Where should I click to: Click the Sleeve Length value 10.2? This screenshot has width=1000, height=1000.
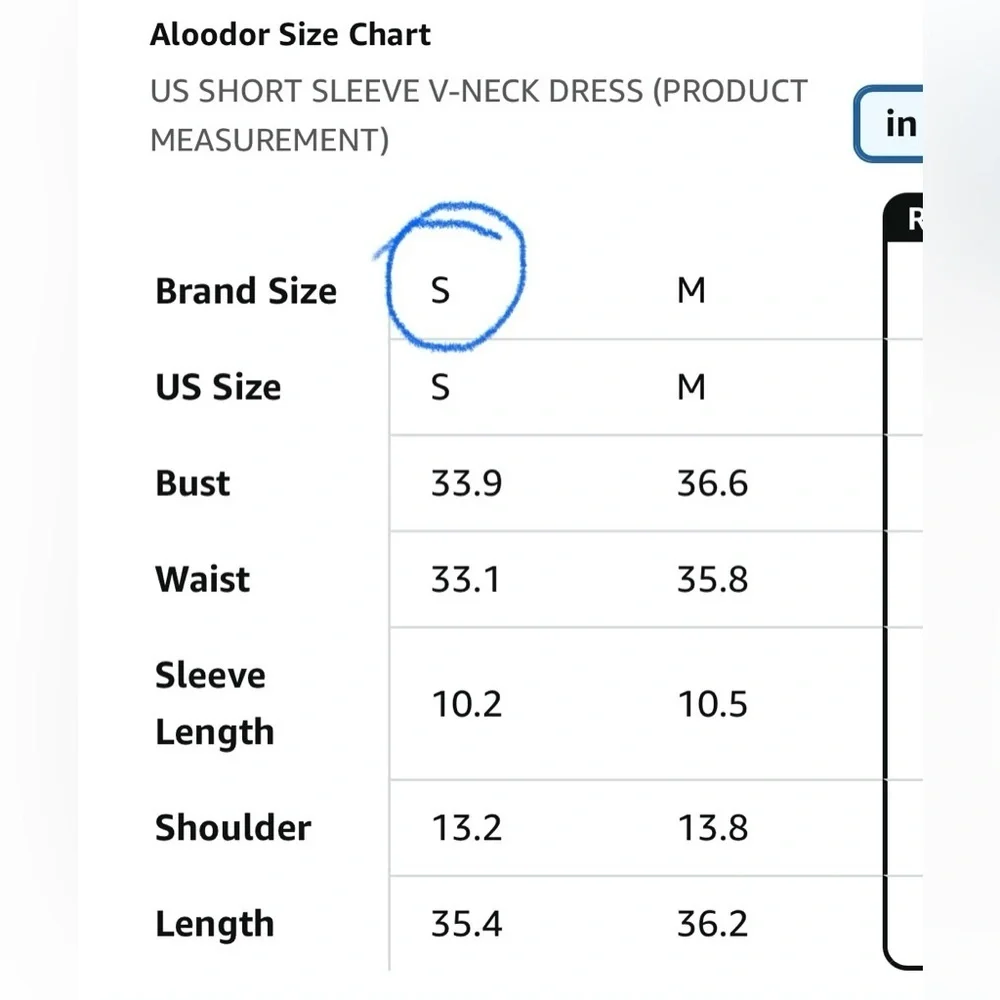(466, 704)
